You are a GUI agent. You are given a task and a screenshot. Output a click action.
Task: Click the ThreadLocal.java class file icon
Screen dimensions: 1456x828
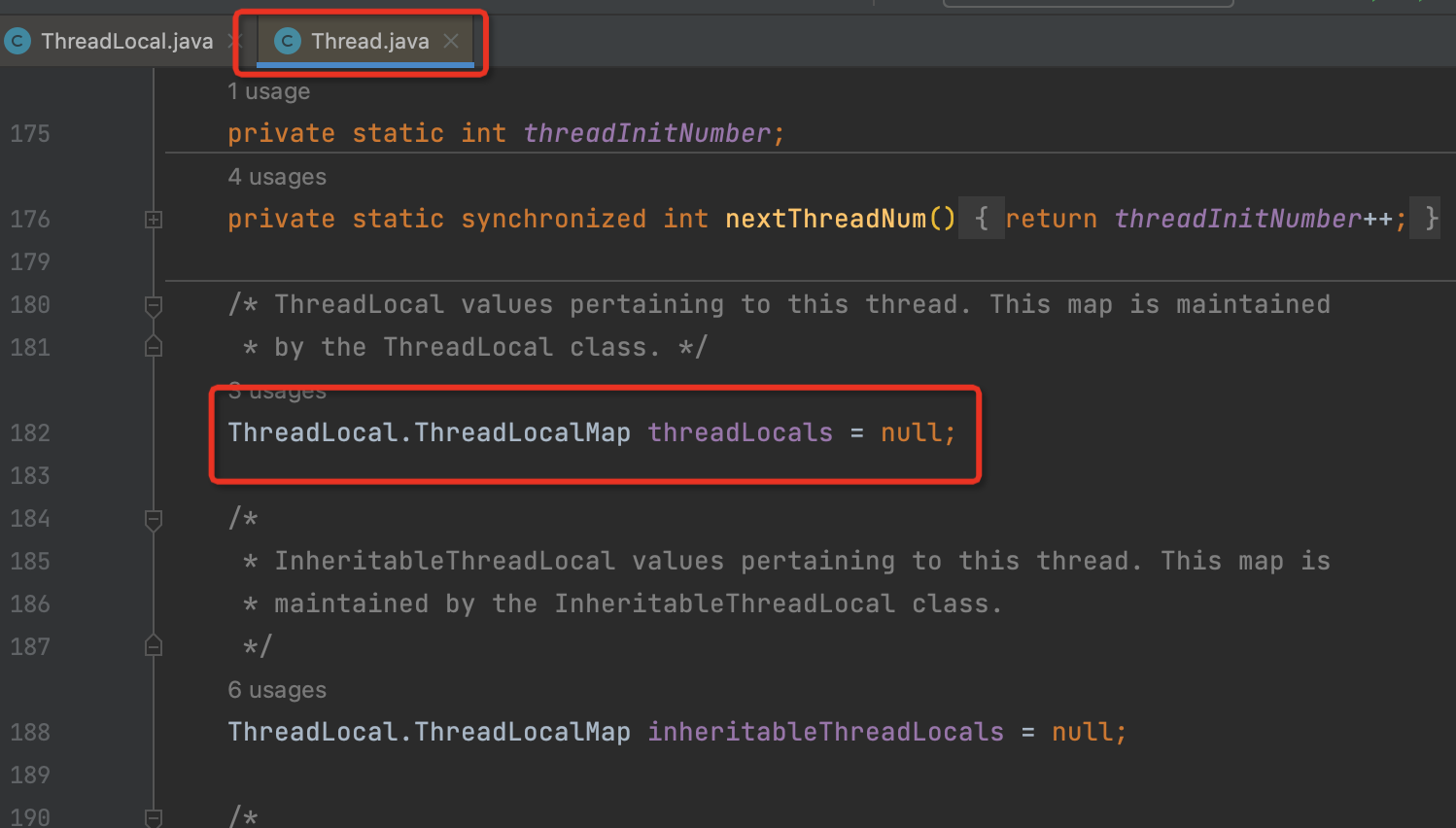pyautogui.click(x=17, y=41)
